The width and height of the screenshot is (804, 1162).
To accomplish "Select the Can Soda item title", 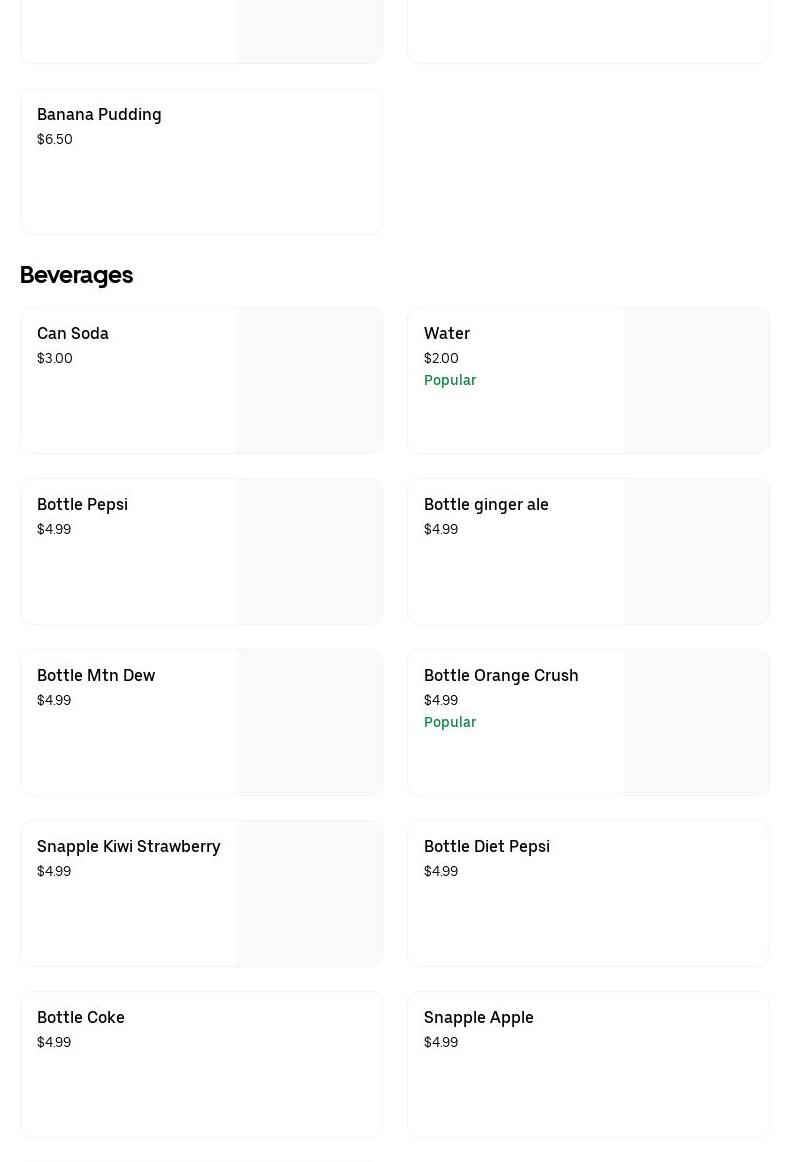I will [x=73, y=334].
